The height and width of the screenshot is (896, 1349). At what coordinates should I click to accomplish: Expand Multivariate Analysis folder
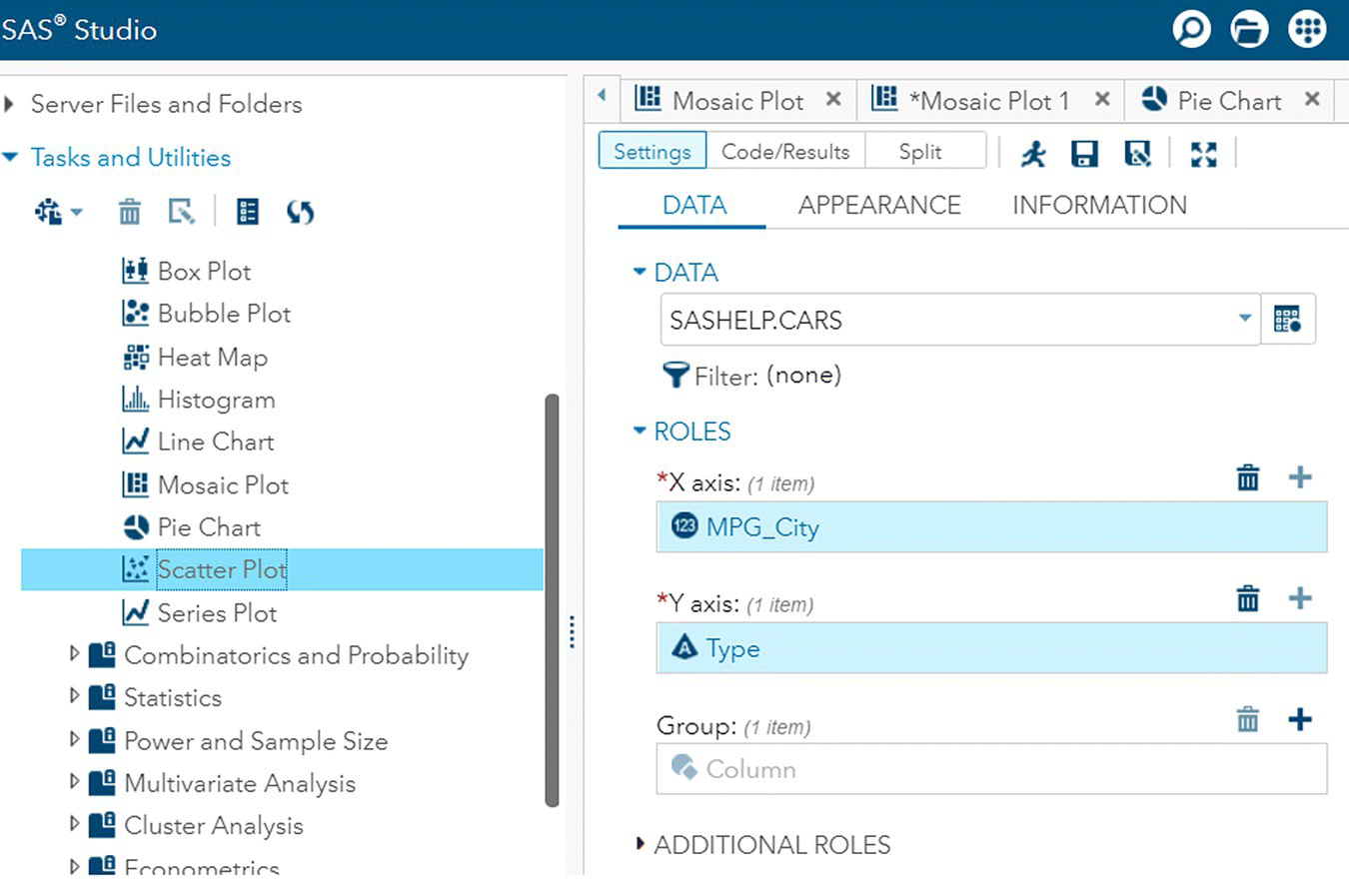(74, 782)
